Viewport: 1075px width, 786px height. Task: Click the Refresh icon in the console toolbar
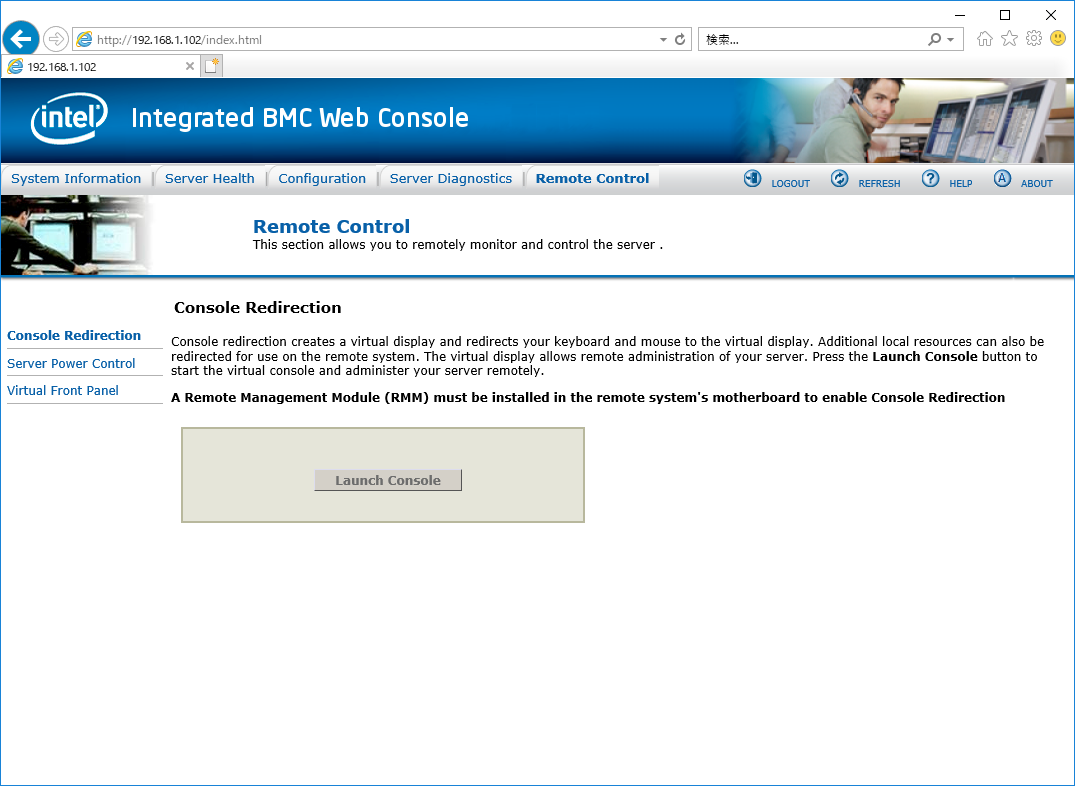[x=839, y=179]
